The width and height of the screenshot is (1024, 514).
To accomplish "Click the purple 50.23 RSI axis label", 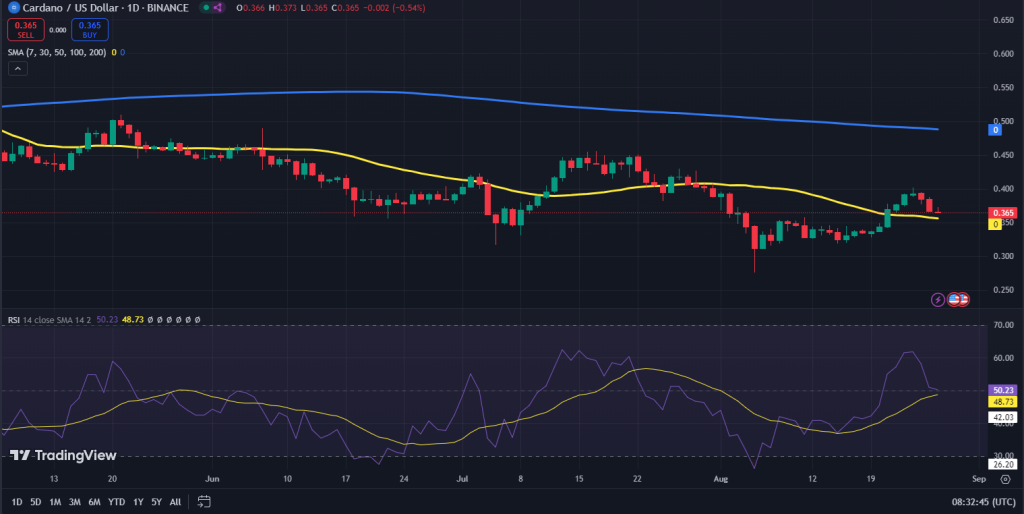I will (x=1003, y=390).
